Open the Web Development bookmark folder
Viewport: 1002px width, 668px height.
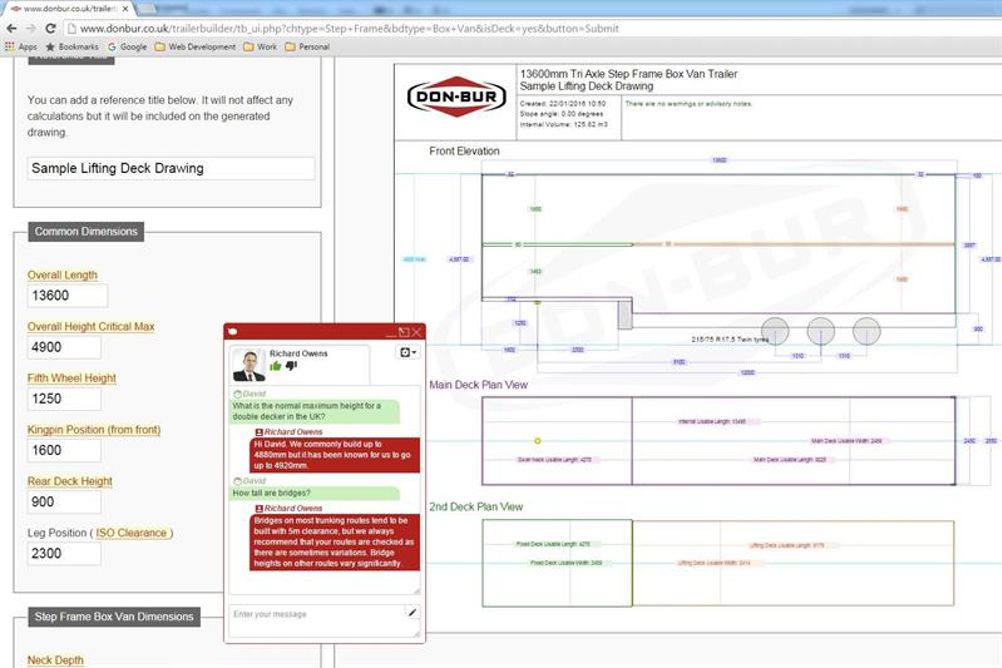(195, 47)
